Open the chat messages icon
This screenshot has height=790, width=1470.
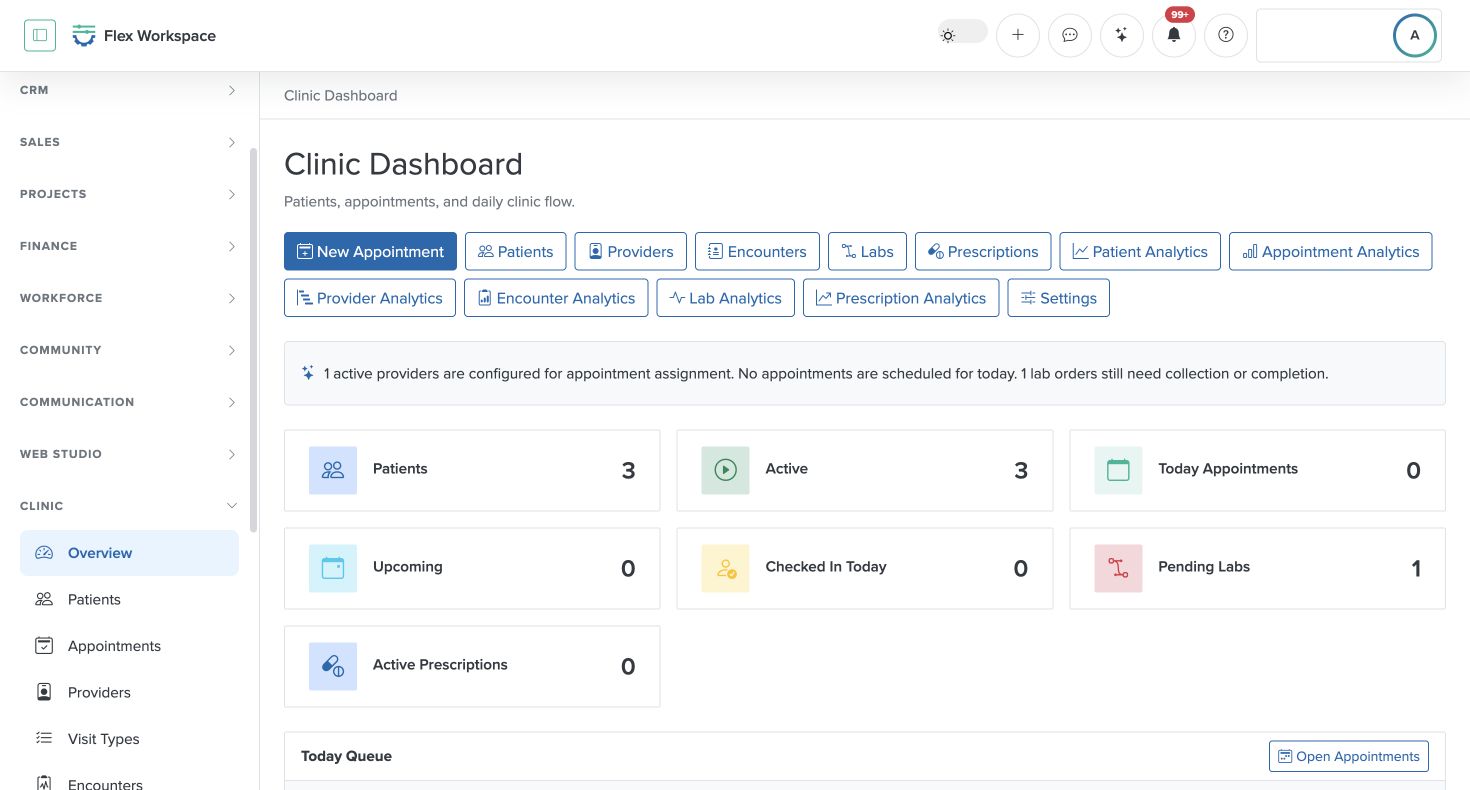(x=1070, y=35)
